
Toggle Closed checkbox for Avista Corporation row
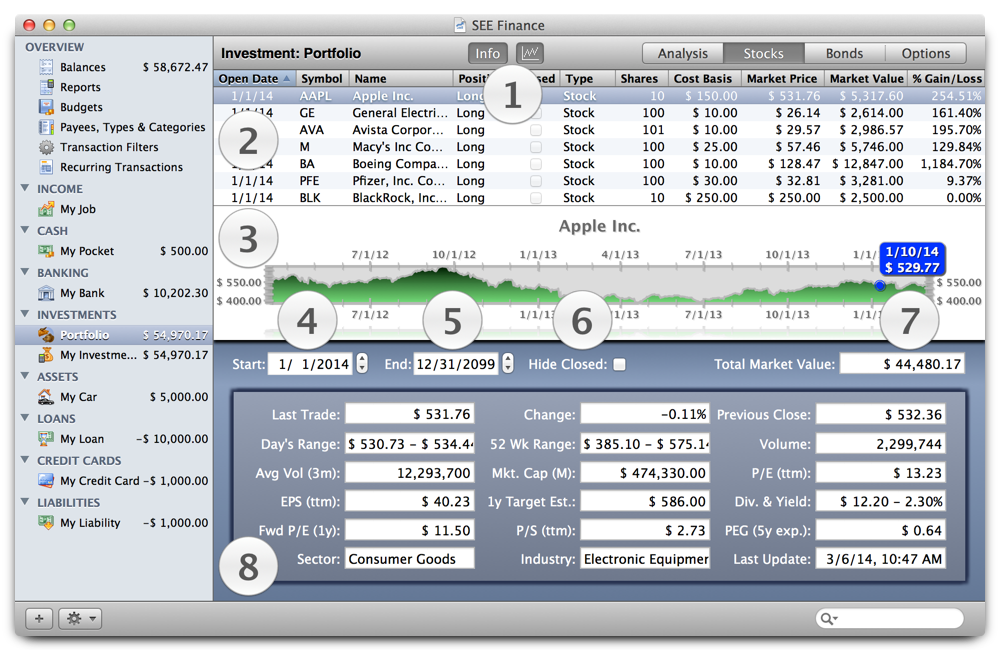click(536, 129)
